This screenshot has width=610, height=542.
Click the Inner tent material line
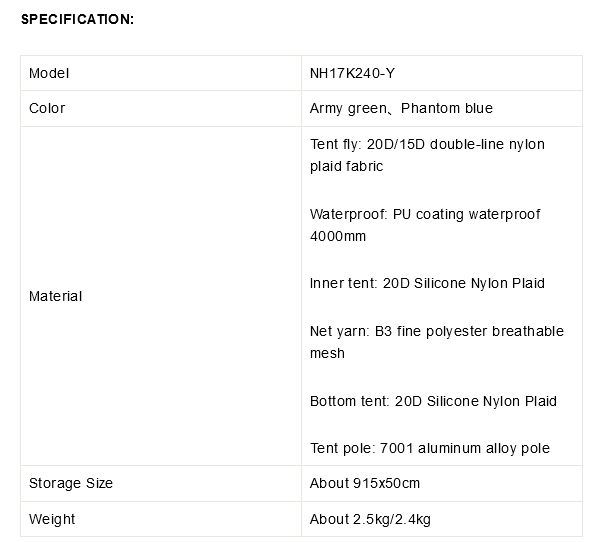coord(427,283)
